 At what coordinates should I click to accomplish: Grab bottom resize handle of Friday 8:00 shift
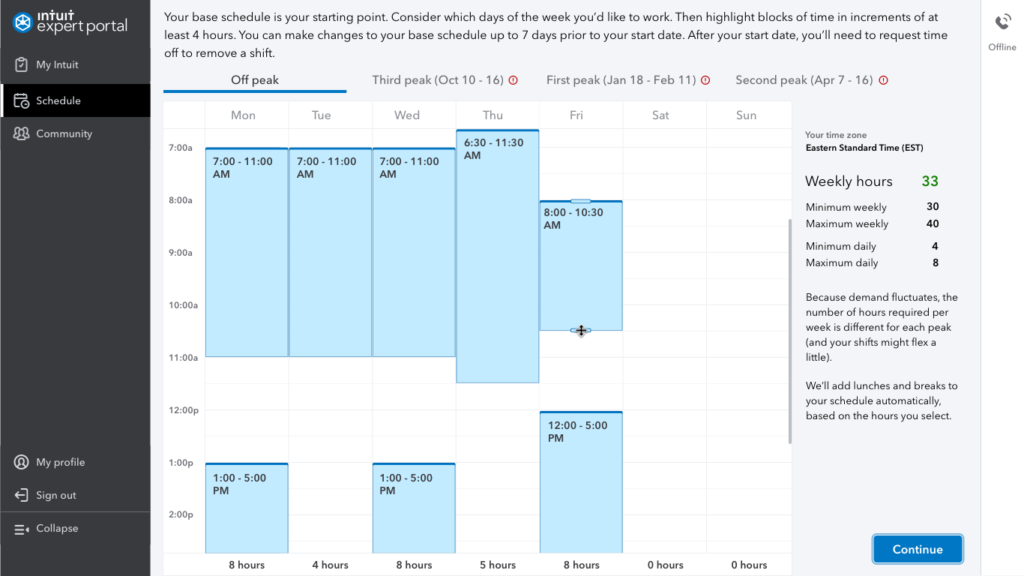tap(581, 330)
